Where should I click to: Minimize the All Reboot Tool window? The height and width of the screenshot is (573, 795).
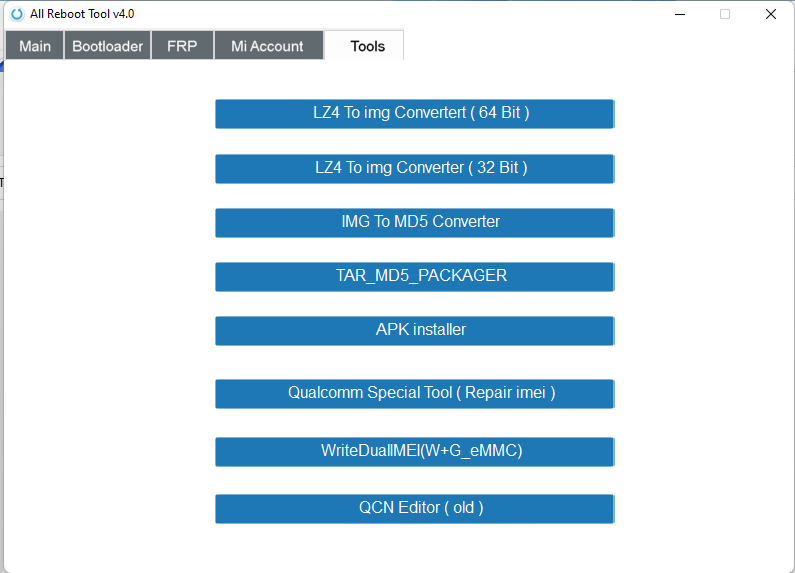click(680, 14)
